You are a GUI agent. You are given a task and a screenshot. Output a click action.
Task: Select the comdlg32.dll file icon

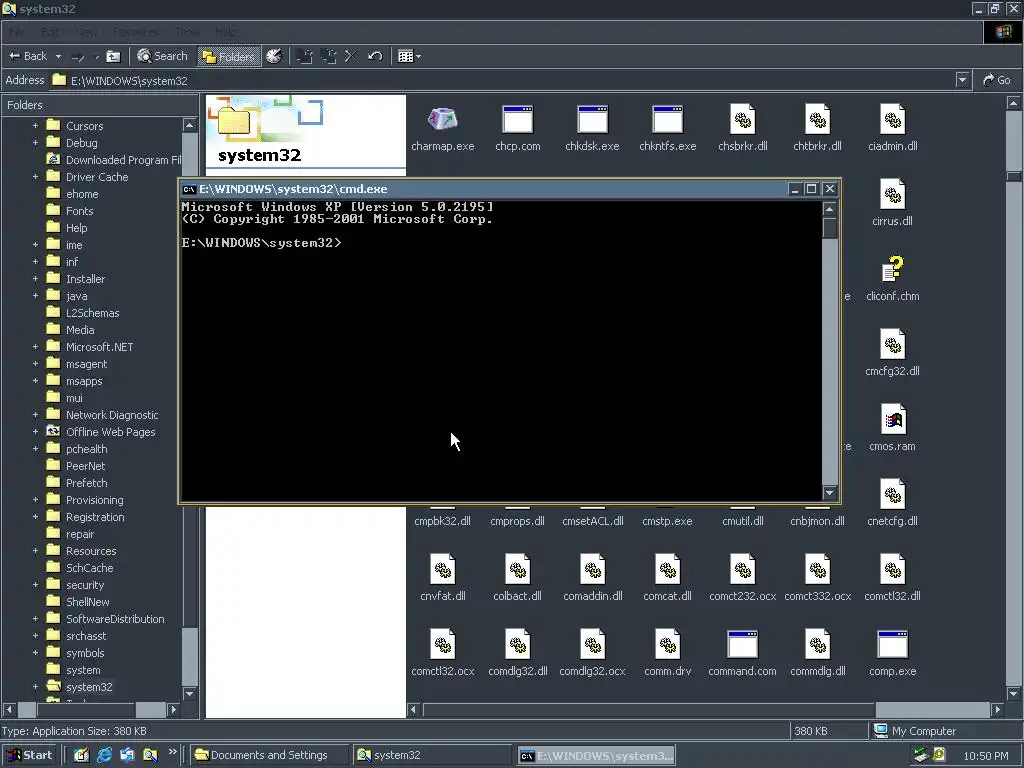[x=517, y=645]
